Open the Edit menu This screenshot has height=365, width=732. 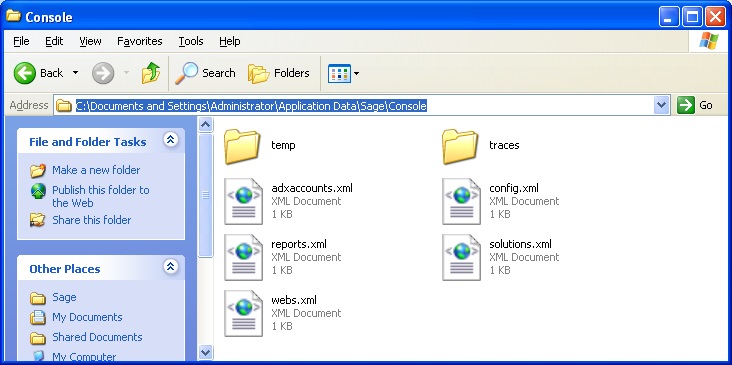tap(54, 41)
